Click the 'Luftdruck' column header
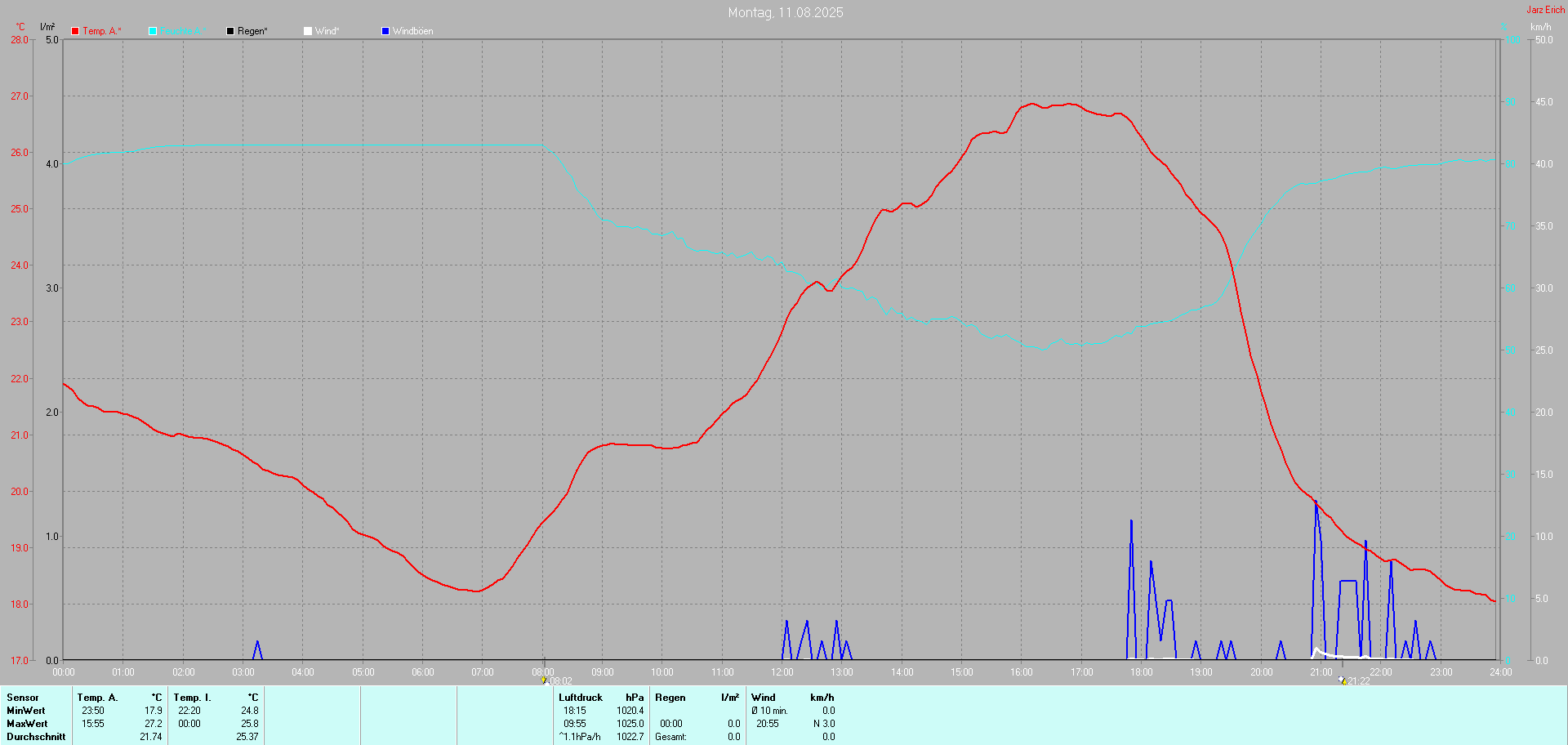 pyautogui.click(x=581, y=698)
